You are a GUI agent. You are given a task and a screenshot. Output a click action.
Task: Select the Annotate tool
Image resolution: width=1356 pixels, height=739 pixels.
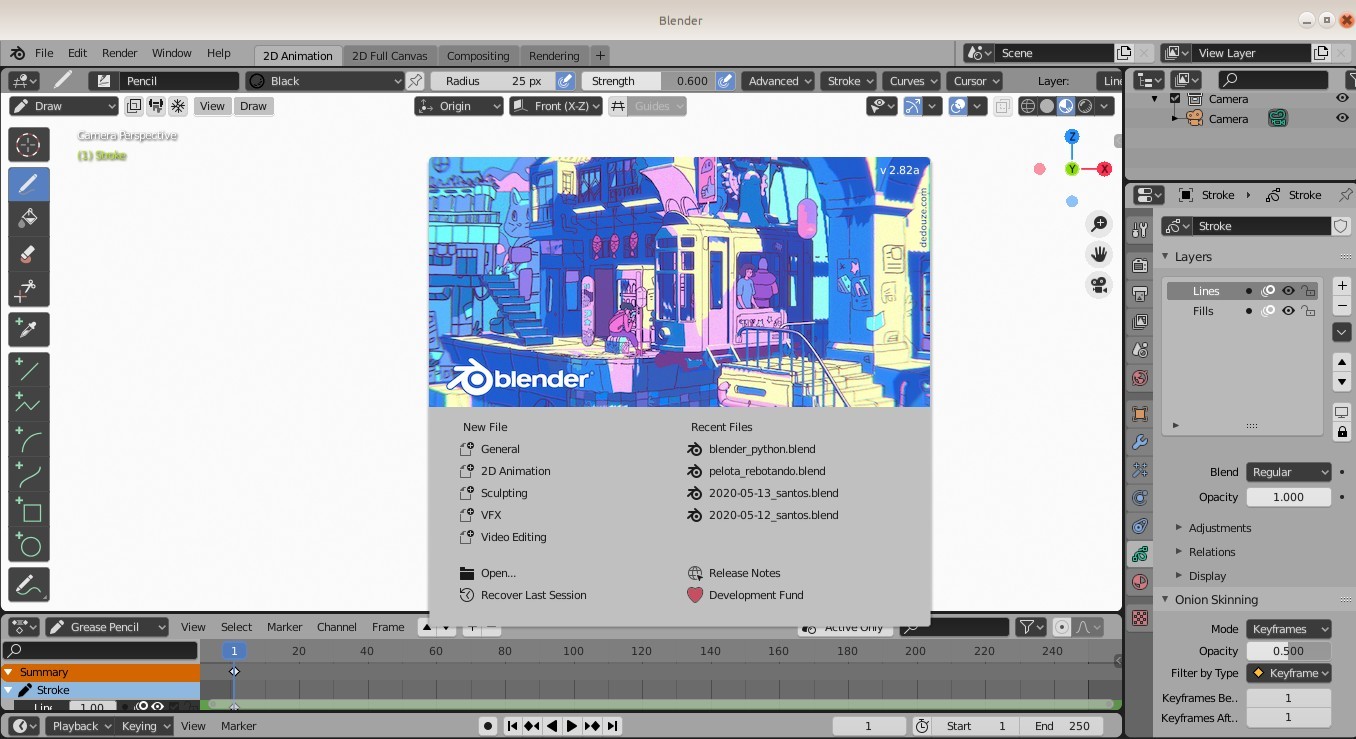point(29,585)
